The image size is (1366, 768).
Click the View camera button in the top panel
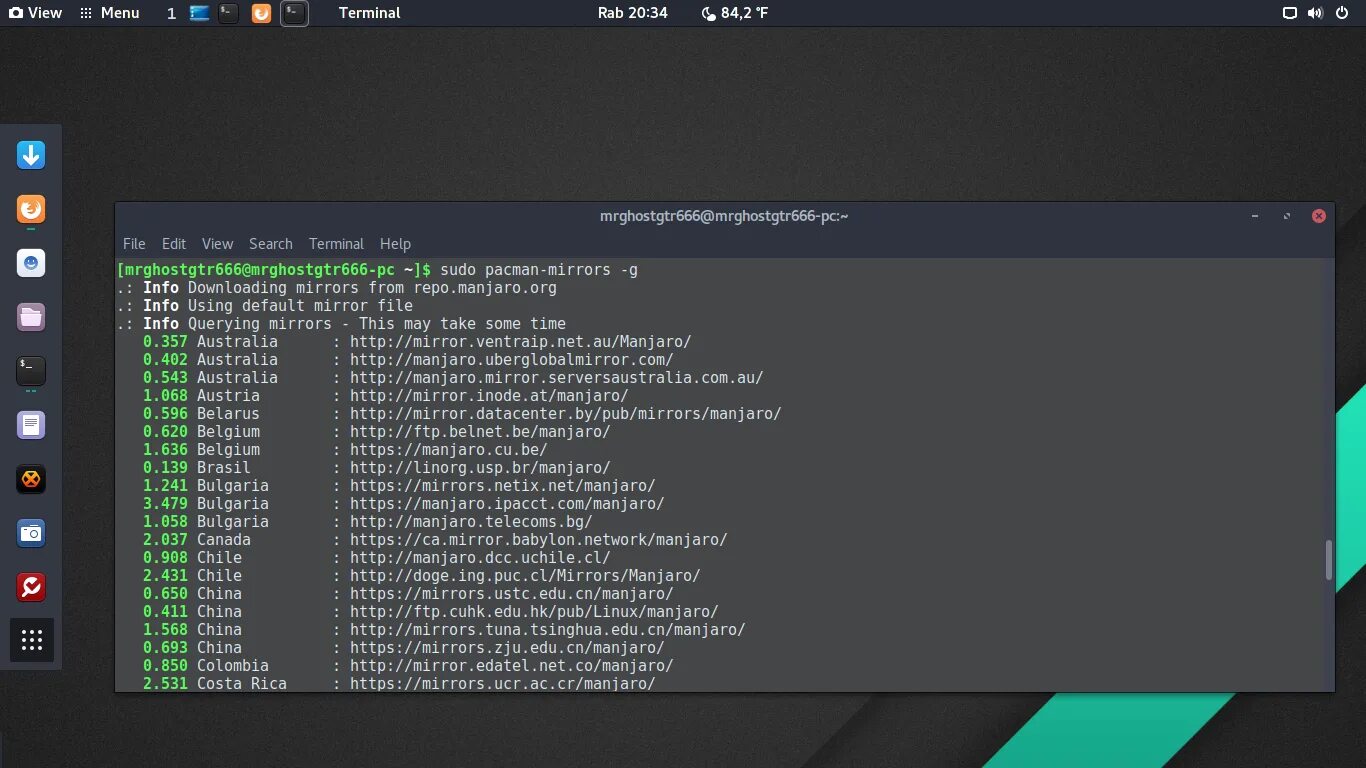[35, 13]
